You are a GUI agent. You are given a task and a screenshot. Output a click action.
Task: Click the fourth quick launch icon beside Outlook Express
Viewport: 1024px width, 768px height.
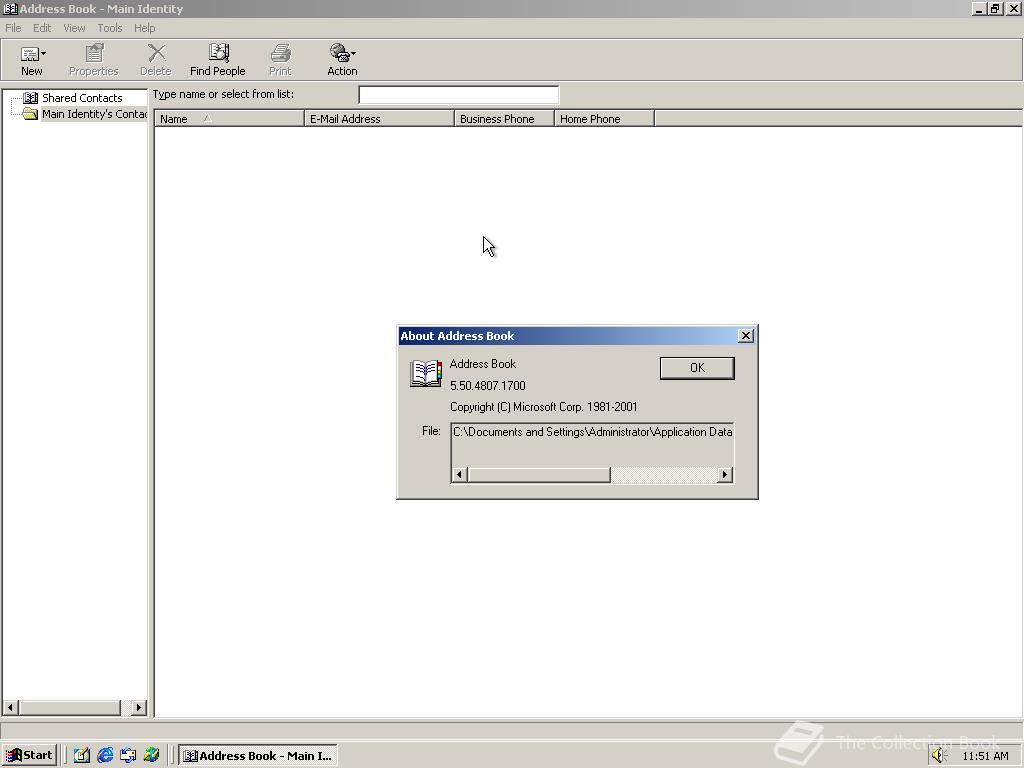152,756
